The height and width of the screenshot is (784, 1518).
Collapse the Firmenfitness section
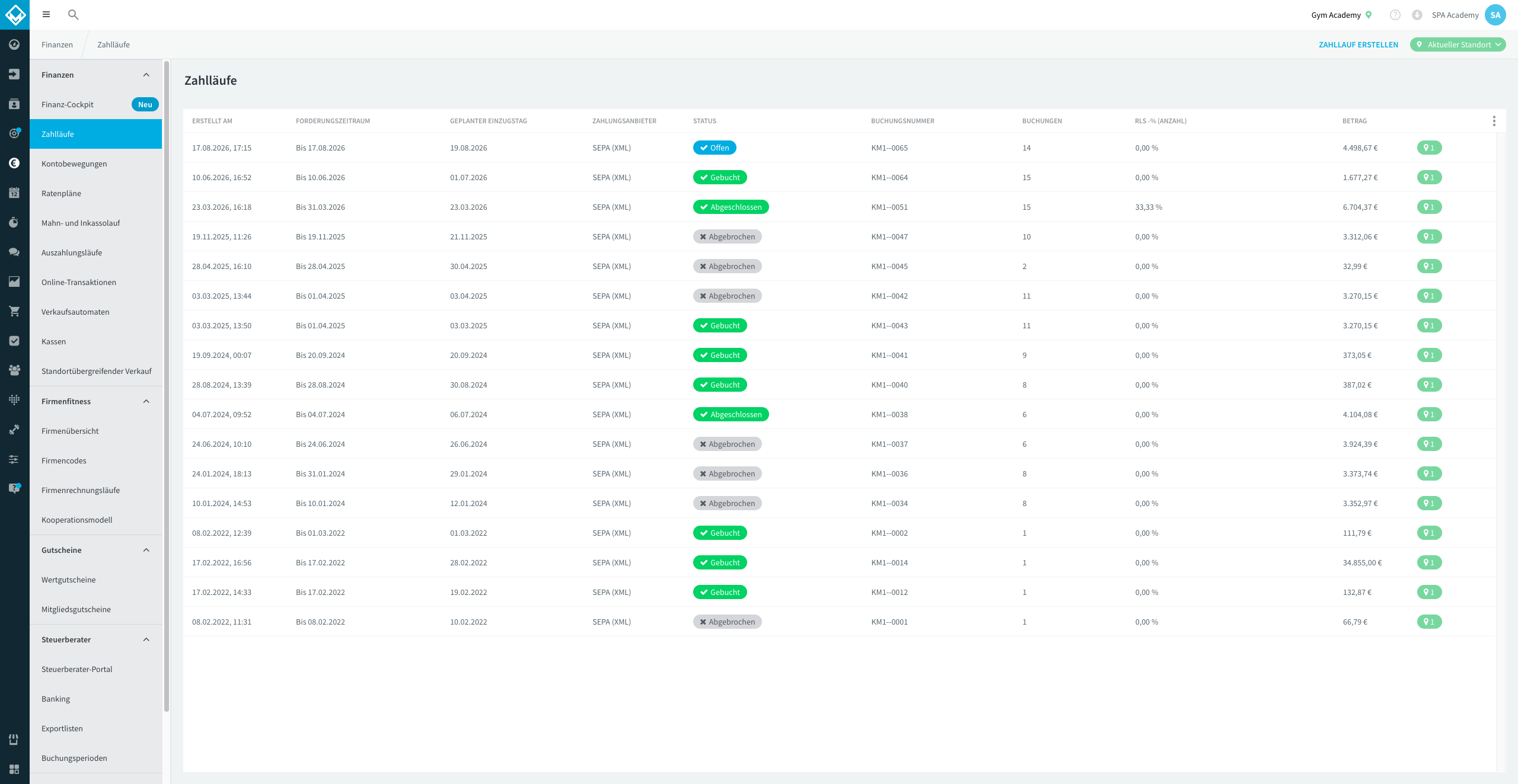[x=146, y=401]
